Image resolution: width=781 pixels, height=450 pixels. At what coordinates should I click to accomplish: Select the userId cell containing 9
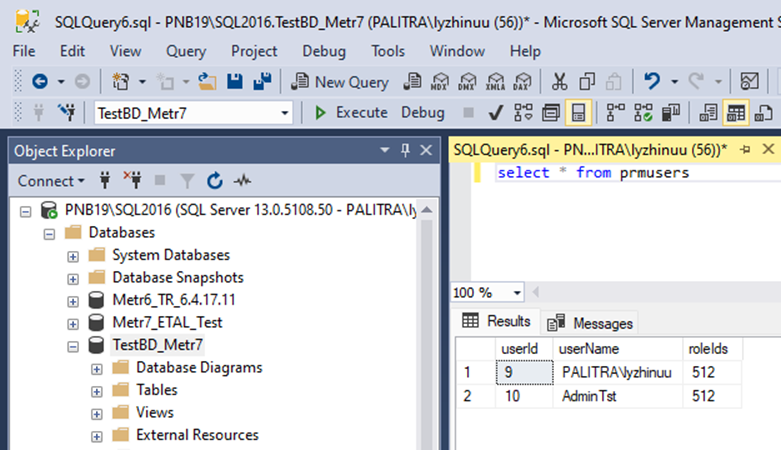(x=524, y=372)
